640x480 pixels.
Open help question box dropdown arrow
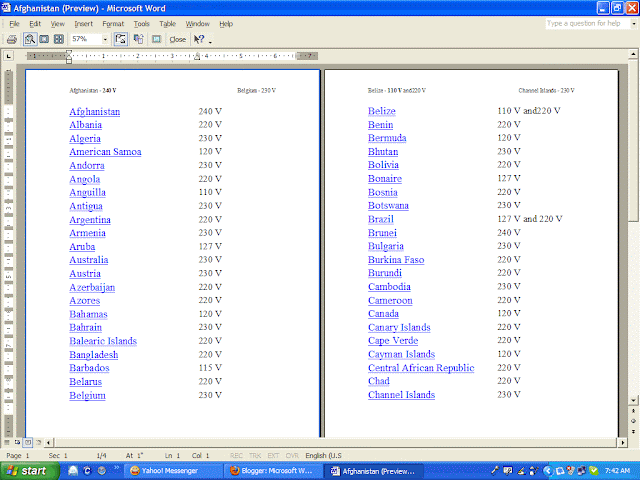point(633,24)
